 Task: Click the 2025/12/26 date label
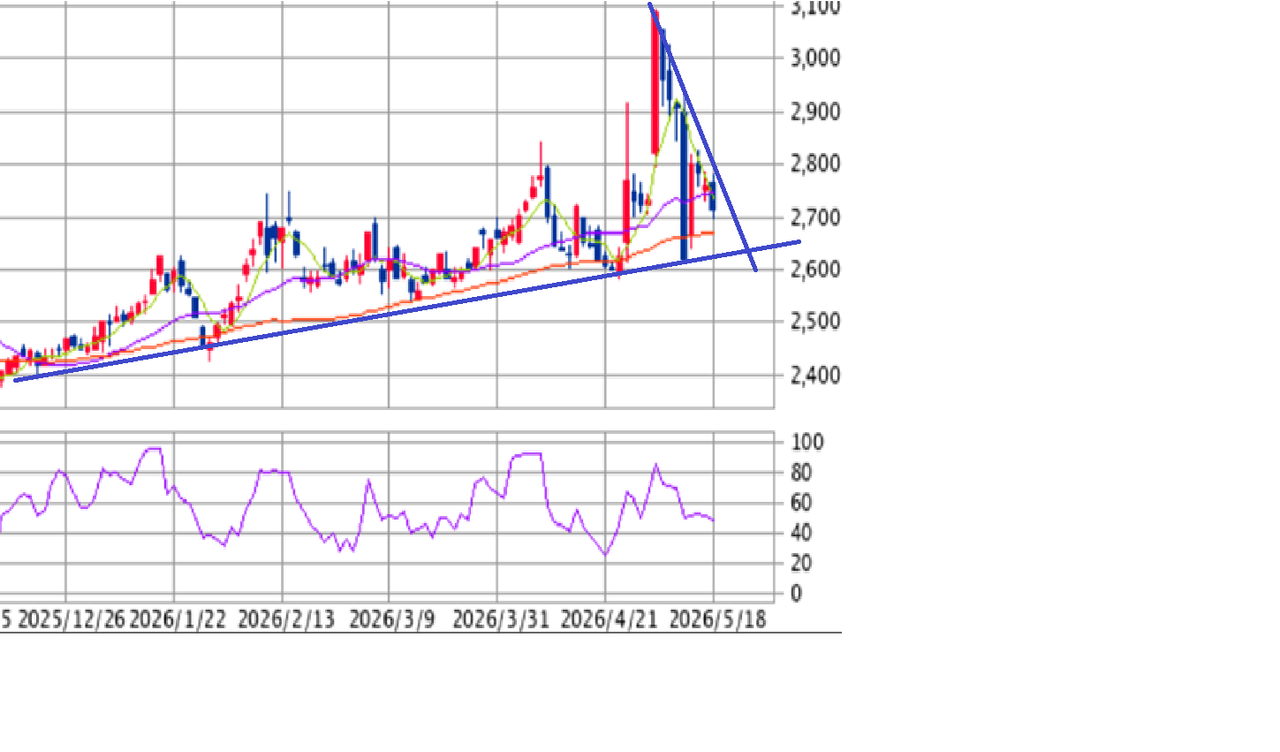72,620
